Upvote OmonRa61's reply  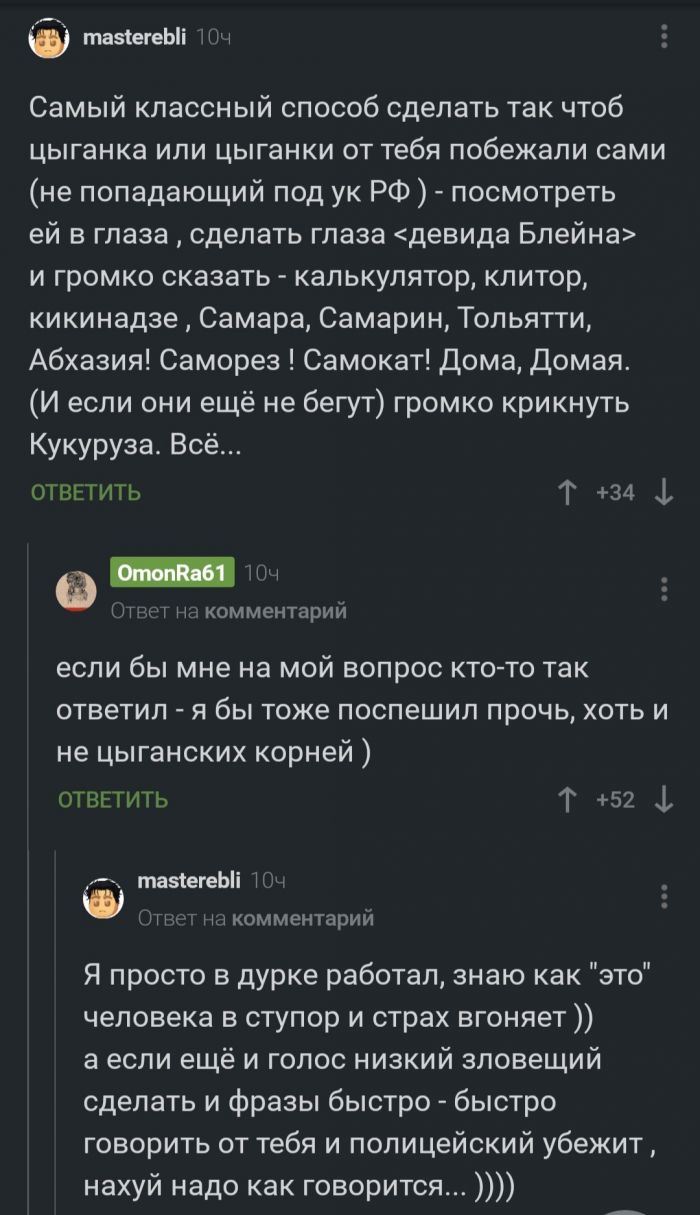(568, 799)
